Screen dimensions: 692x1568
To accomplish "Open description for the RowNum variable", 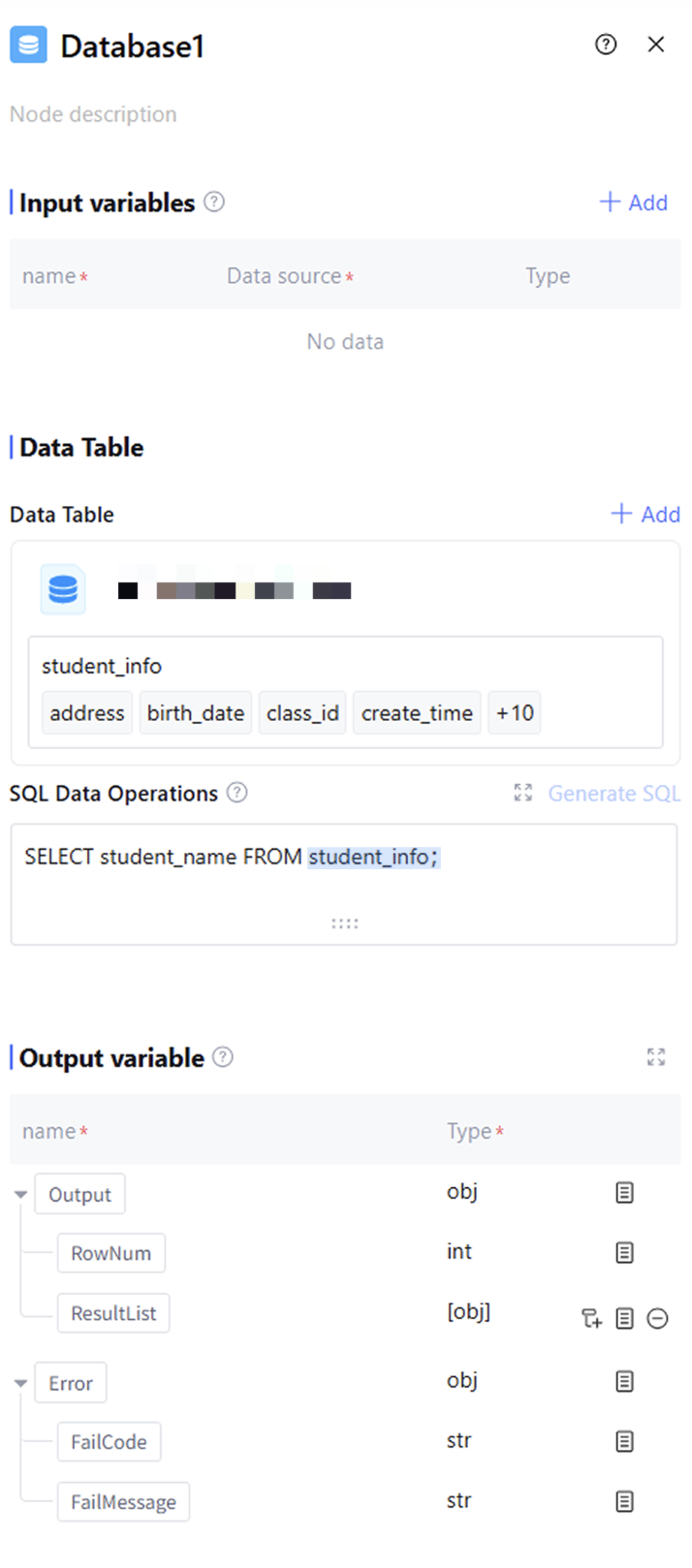I will click(x=624, y=1253).
